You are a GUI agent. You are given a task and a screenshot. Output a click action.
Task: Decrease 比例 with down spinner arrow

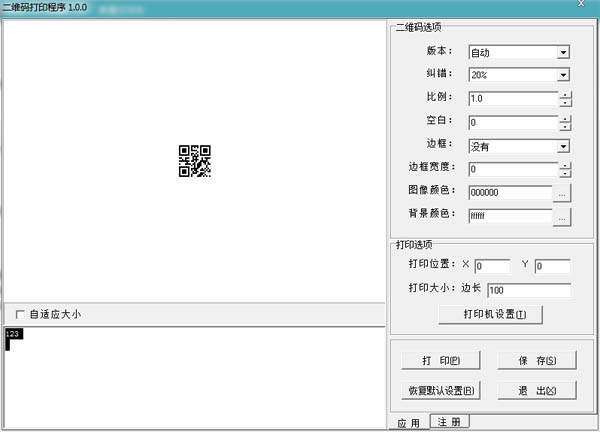565,103
